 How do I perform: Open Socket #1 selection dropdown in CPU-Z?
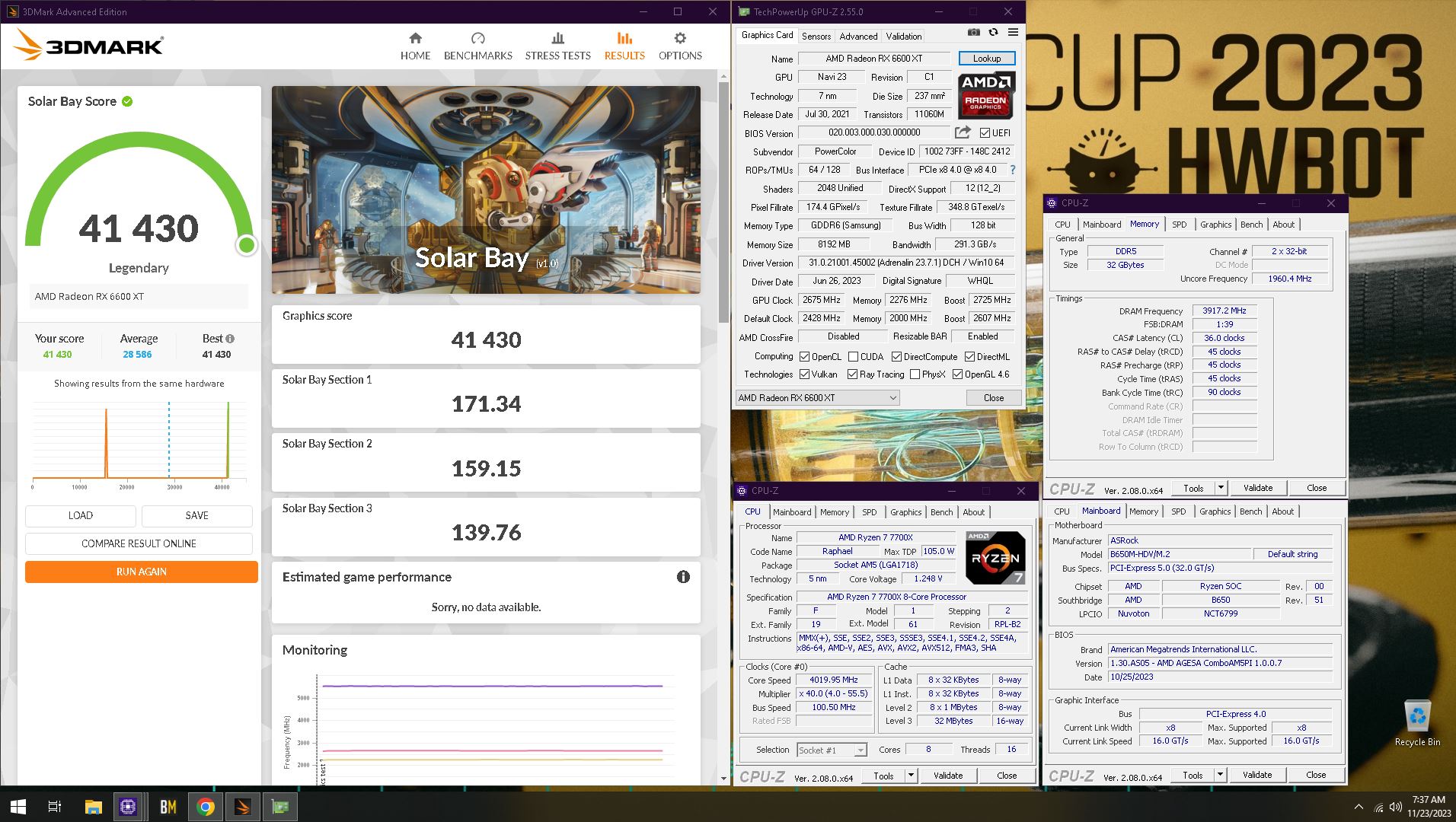click(832, 750)
